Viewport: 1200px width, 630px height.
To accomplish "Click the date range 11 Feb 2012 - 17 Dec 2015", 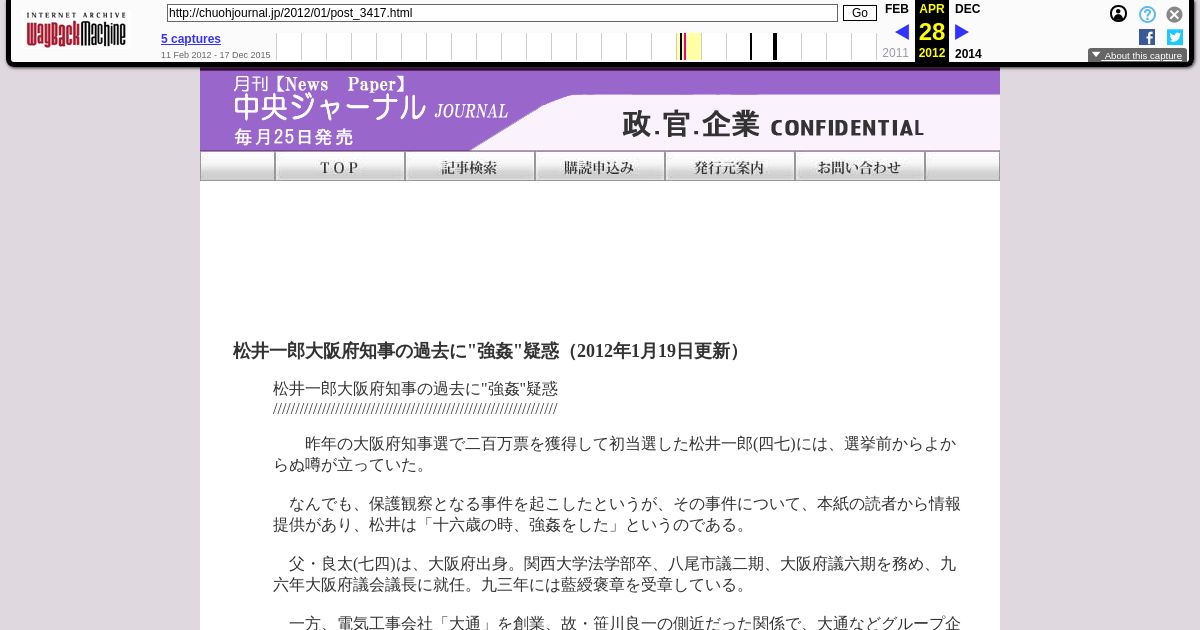I will (x=215, y=55).
